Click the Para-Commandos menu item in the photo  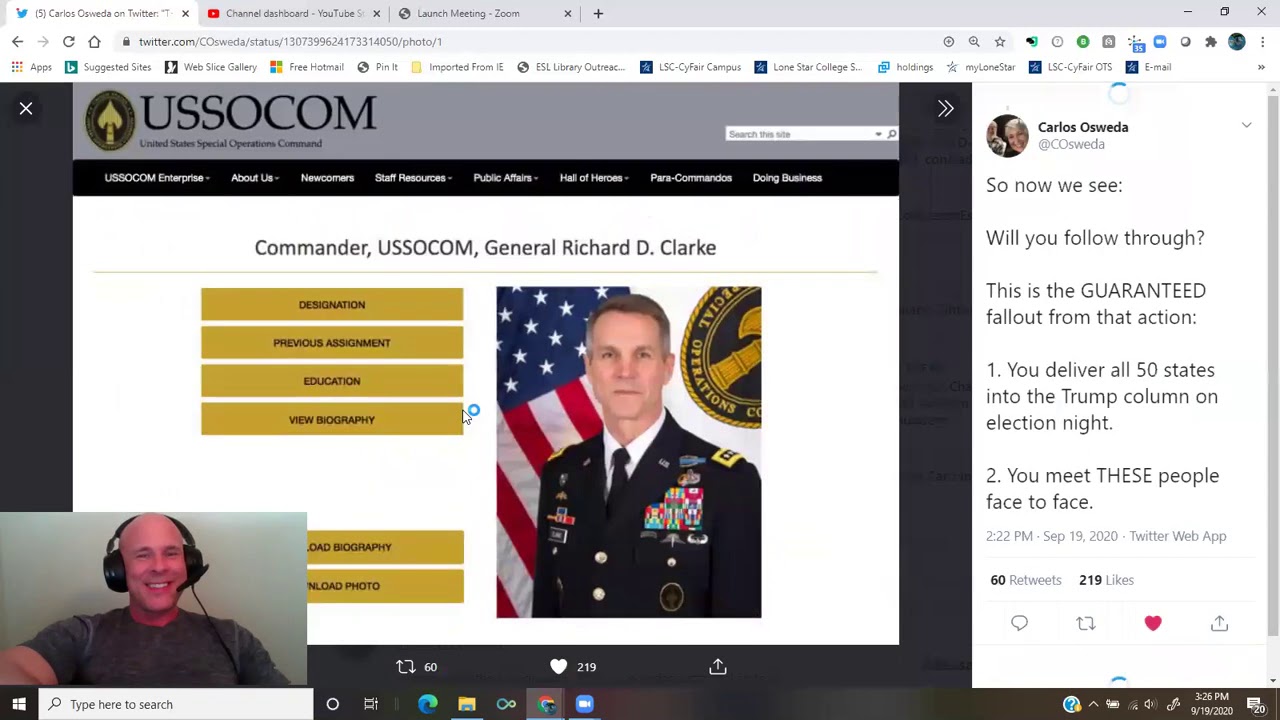(691, 178)
